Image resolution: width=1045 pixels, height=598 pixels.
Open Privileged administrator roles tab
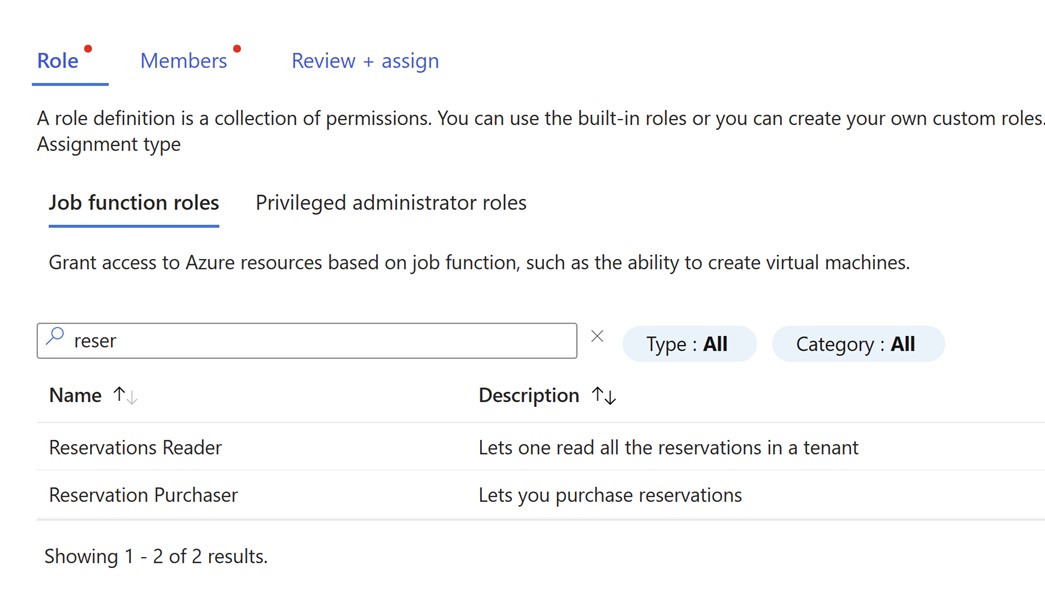tap(391, 203)
